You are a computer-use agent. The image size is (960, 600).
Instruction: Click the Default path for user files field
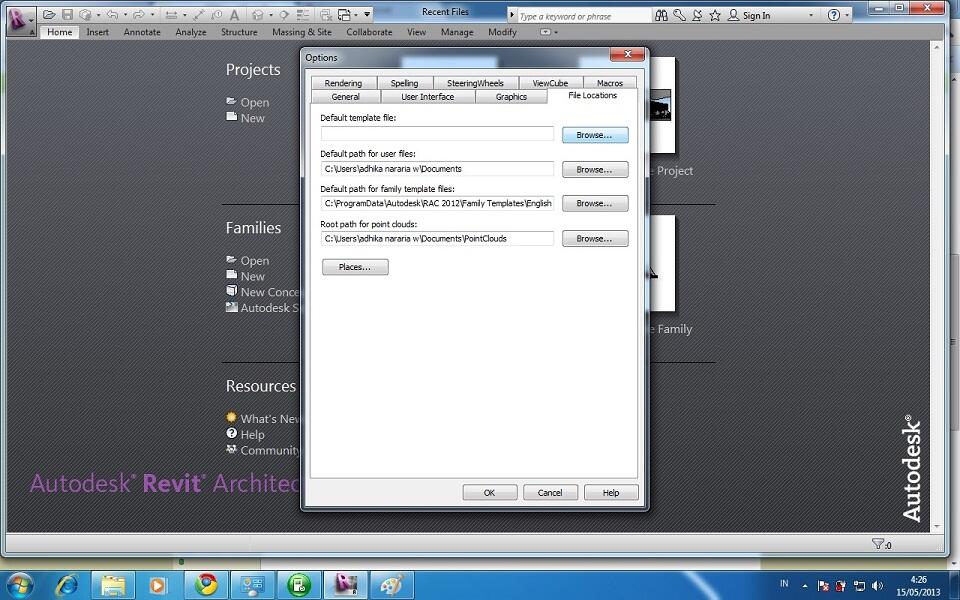click(x=437, y=168)
